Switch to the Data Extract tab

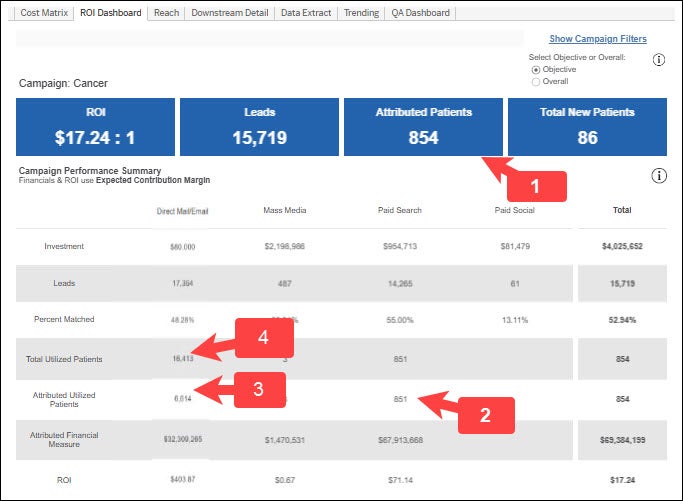[x=305, y=13]
